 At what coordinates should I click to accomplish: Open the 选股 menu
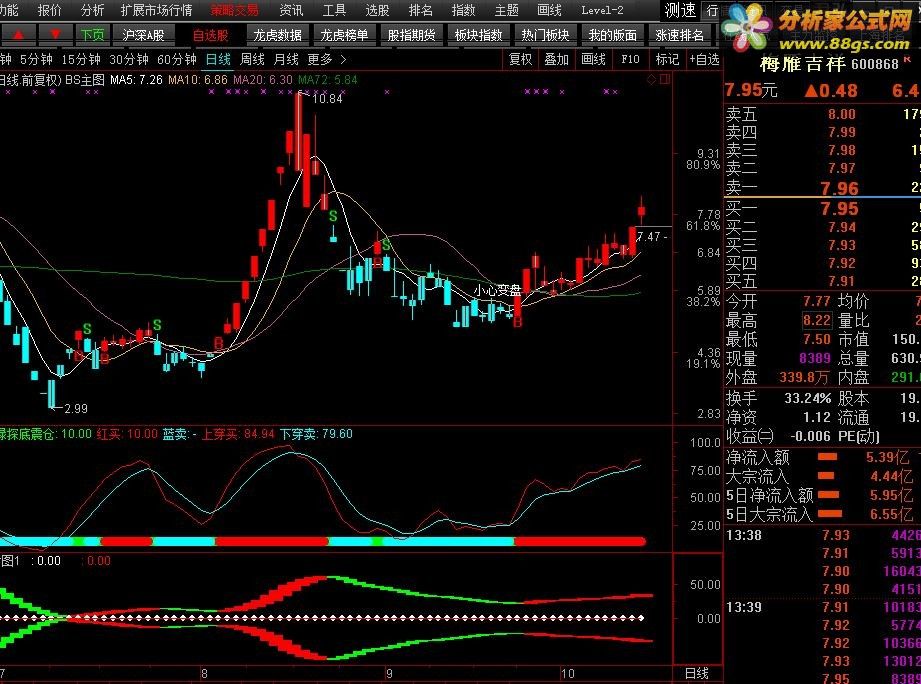coord(377,10)
